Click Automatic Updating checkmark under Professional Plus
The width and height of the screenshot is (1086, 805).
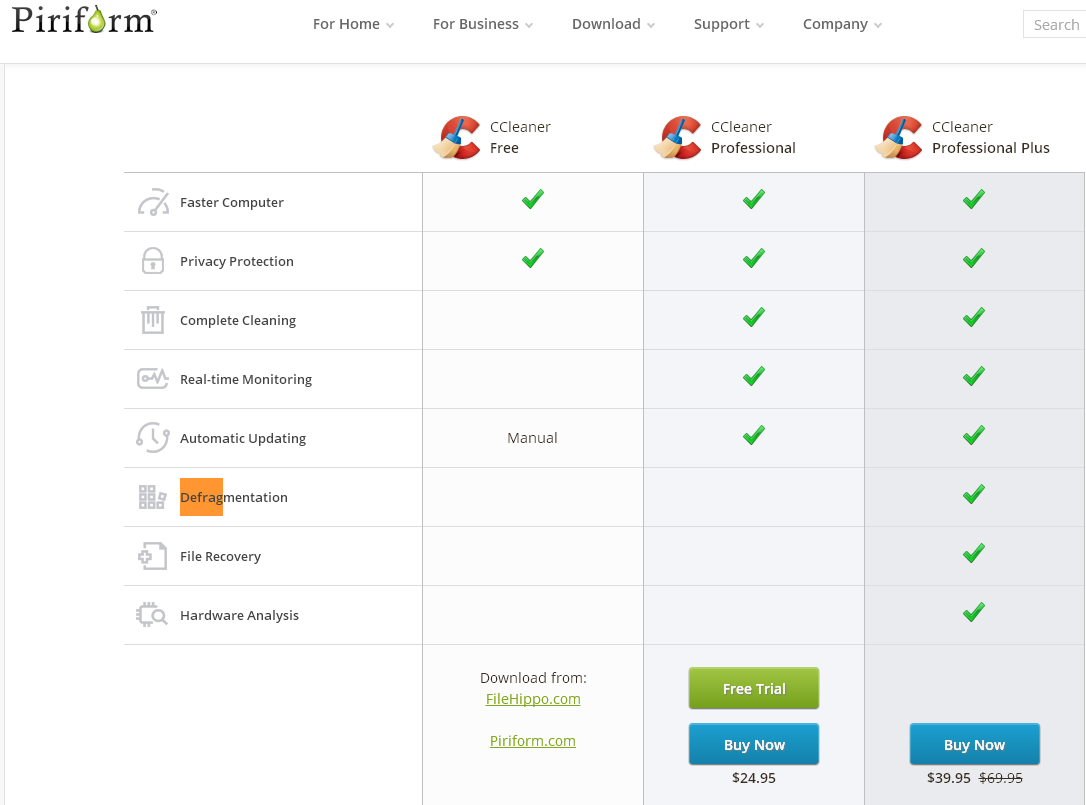(974, 435)
